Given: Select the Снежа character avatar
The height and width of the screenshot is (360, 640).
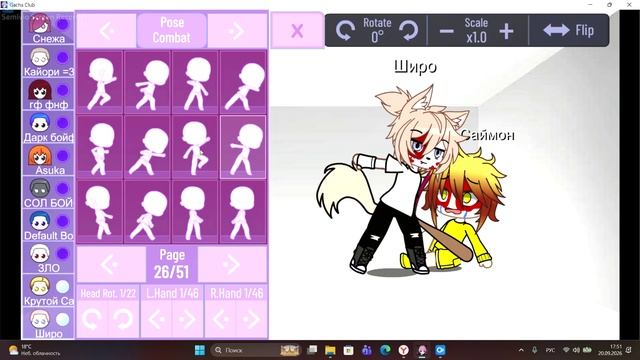Looking at the screenshot, I should point(40,24).
